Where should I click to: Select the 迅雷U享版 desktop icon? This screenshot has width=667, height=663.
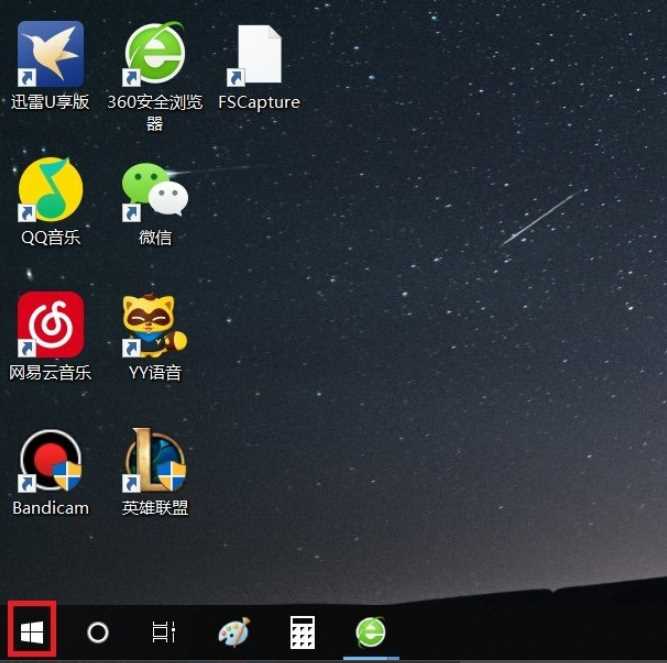[x=50, y=55]
